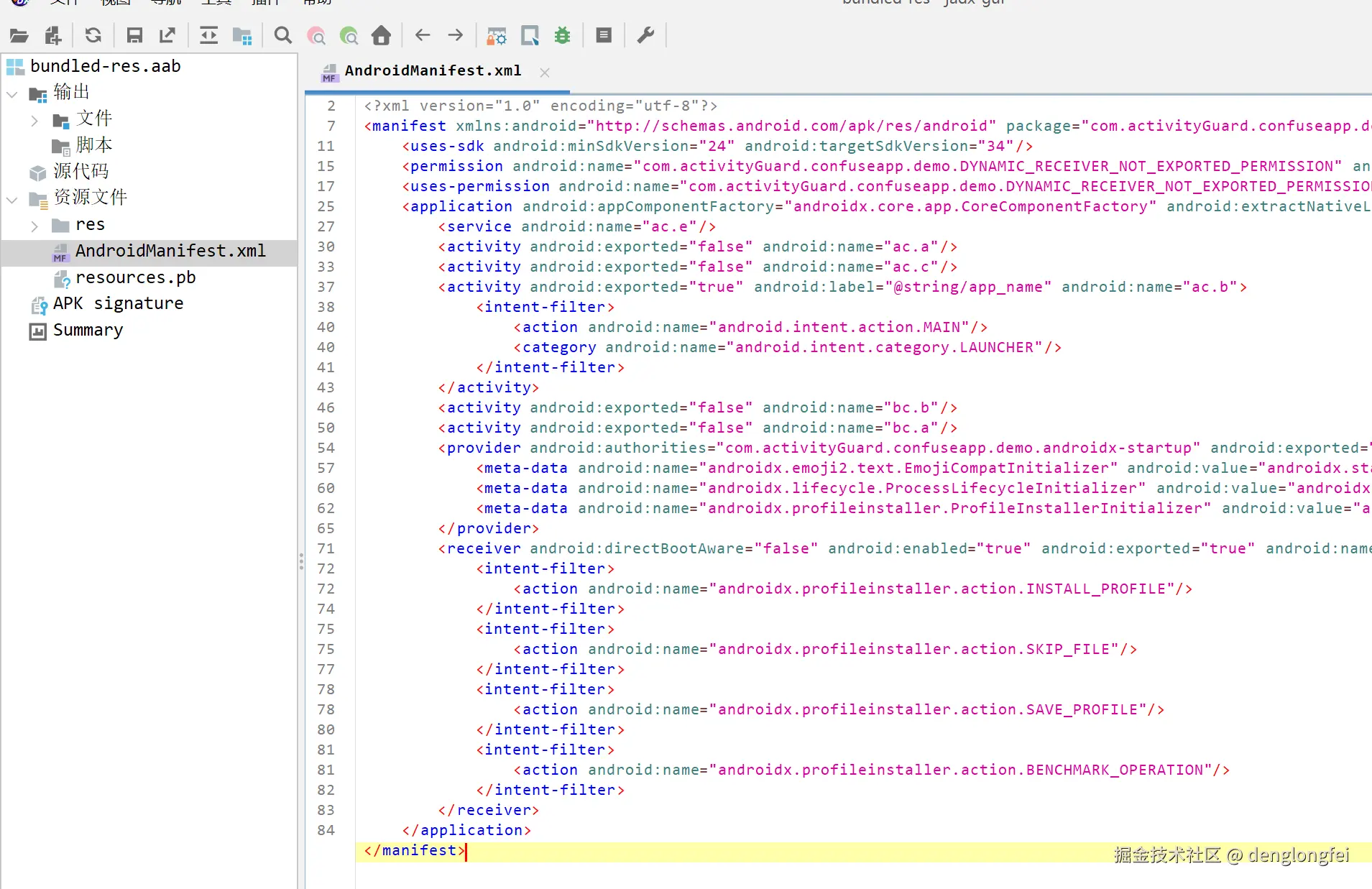
Task: Collapse the 资源文件 tree node
Action: [12, 199]
